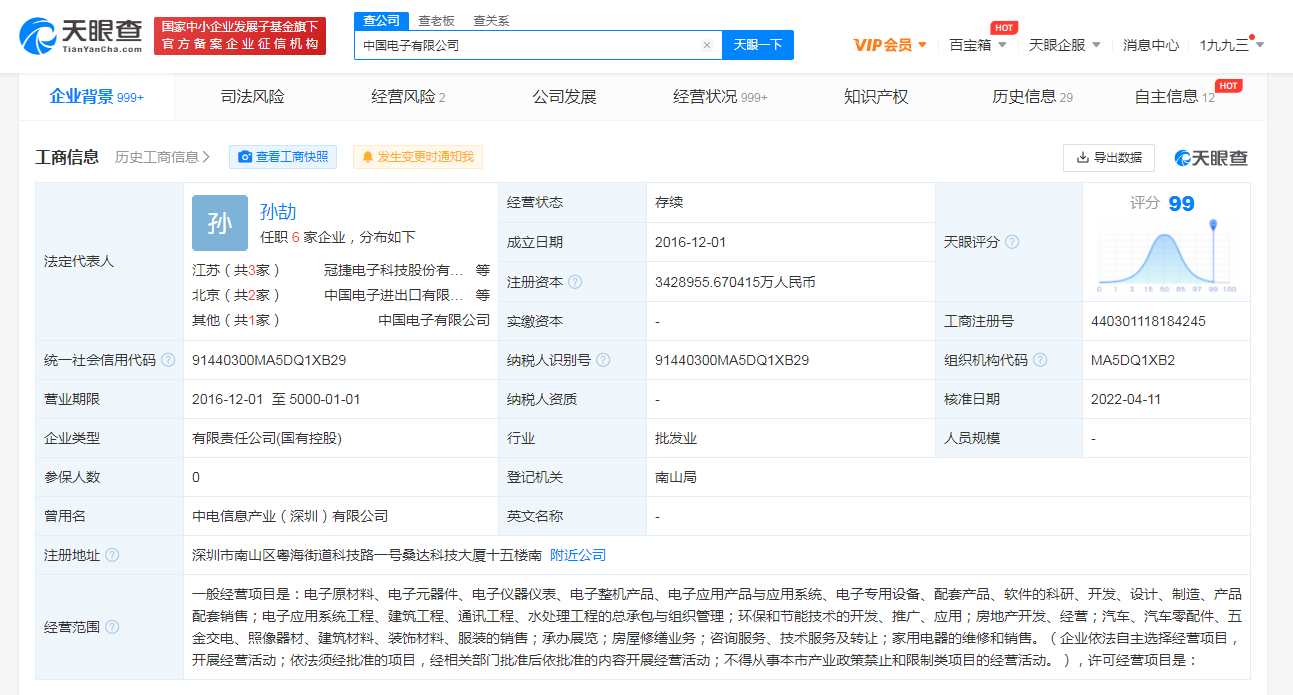This screenshot has height=695, width=1293.
Task: Open 冠捷电子科技股份有 company link
Action: point(394,270)
